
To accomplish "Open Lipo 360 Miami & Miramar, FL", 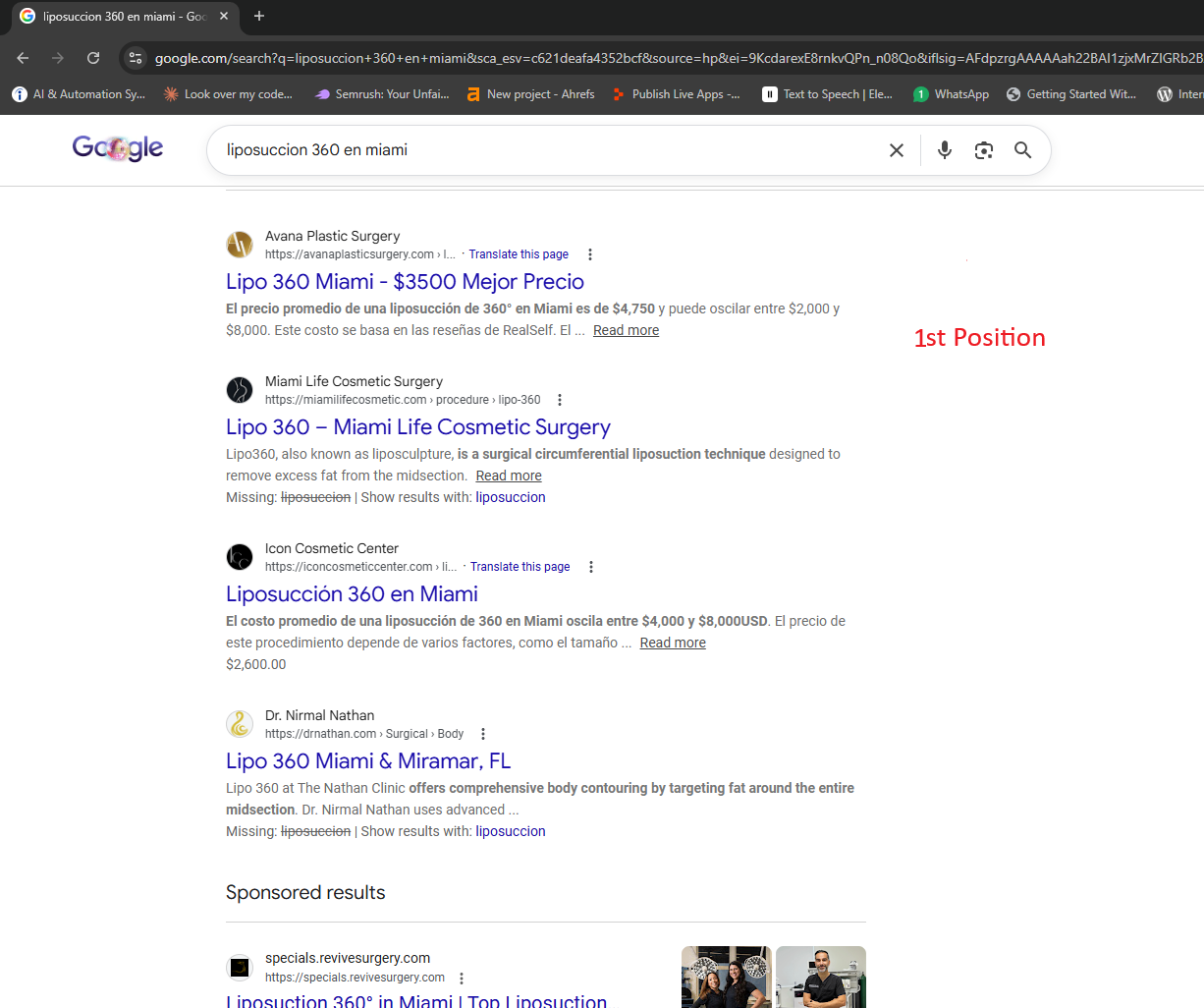I will (x=368, y=761).
